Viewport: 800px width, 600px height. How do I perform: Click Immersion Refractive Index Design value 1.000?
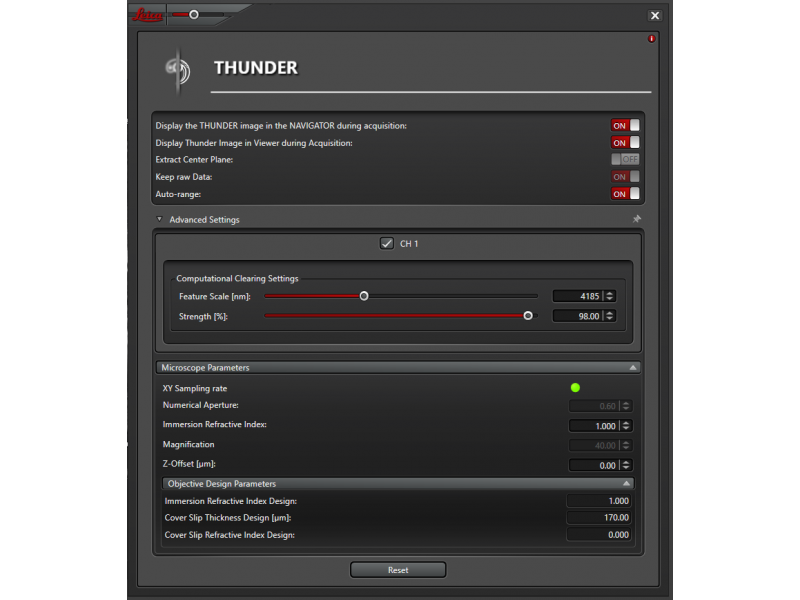pyautogui.click(x=599, y=501)
